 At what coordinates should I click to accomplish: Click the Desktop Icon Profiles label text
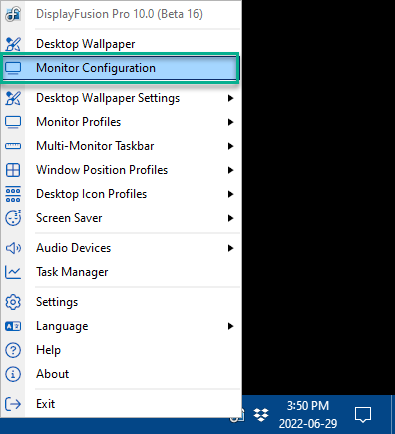tap(92, 194)
